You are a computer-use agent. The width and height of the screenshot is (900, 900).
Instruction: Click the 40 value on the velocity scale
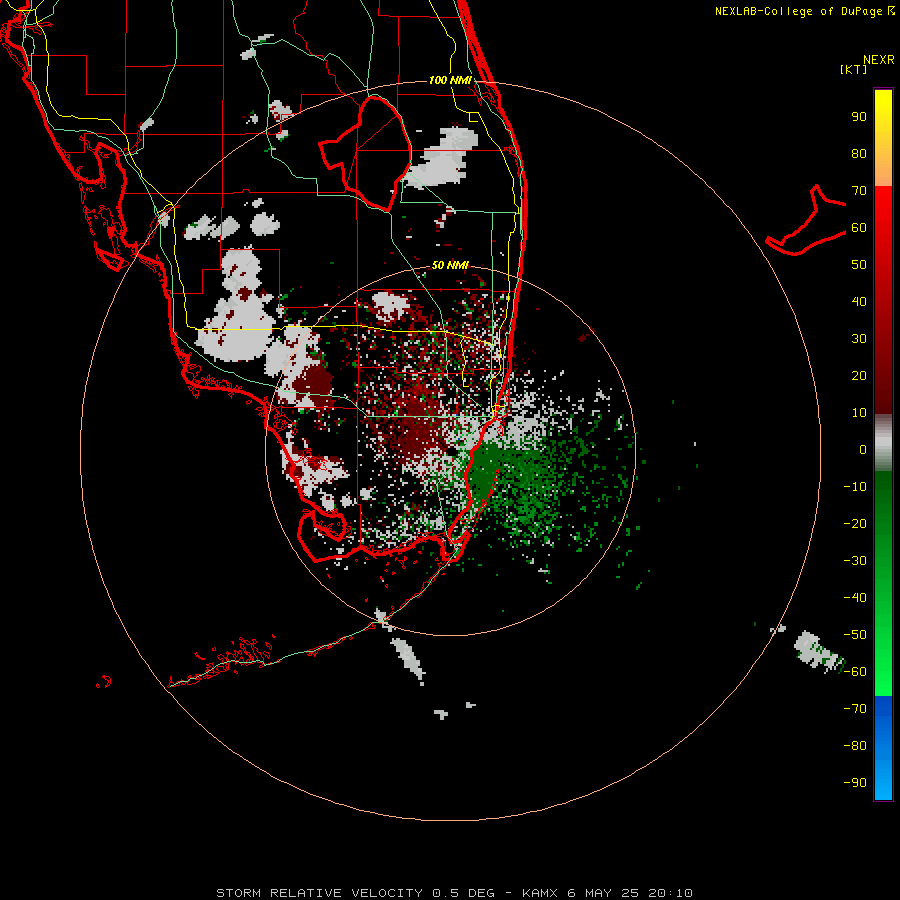[x=859, y=302]
